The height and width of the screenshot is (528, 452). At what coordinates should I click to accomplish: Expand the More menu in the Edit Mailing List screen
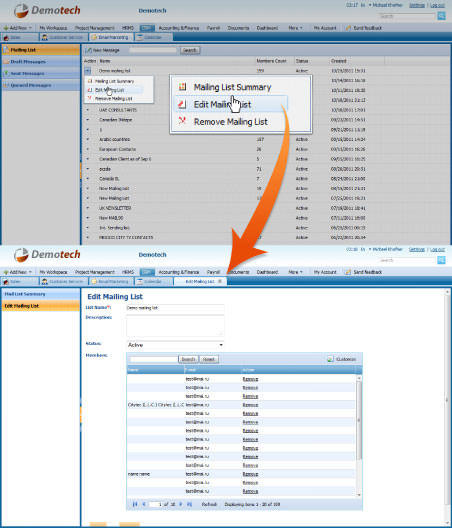point(295,272)
